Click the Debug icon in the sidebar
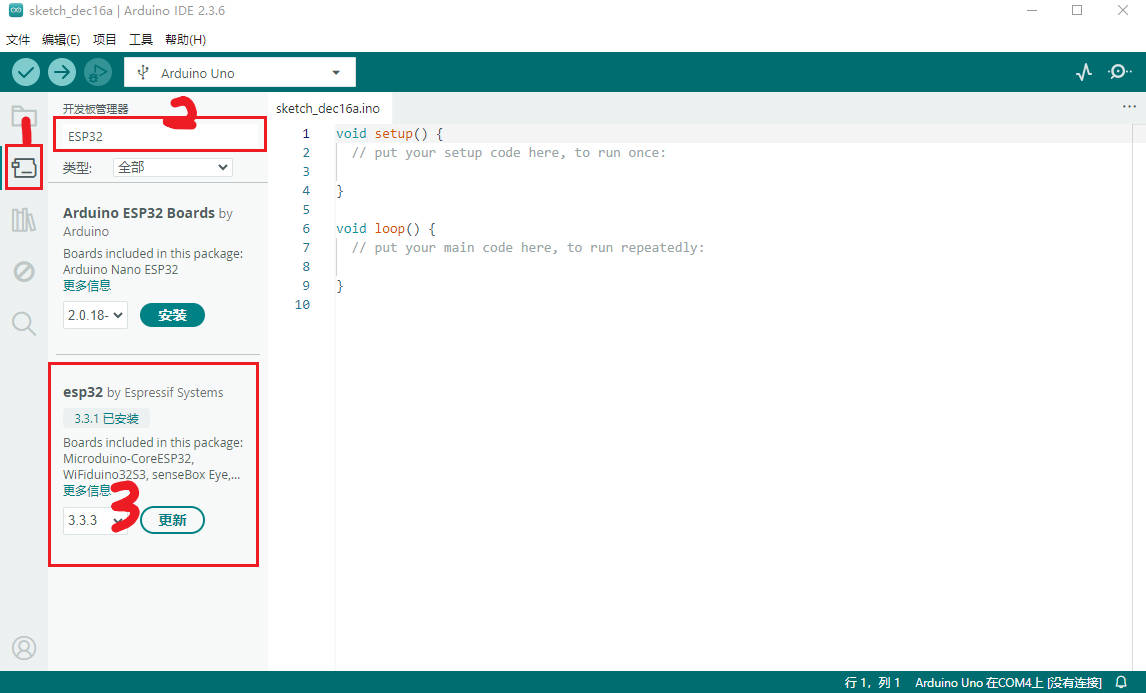This screenshot has width=1146, height=693. coord(24,272)
